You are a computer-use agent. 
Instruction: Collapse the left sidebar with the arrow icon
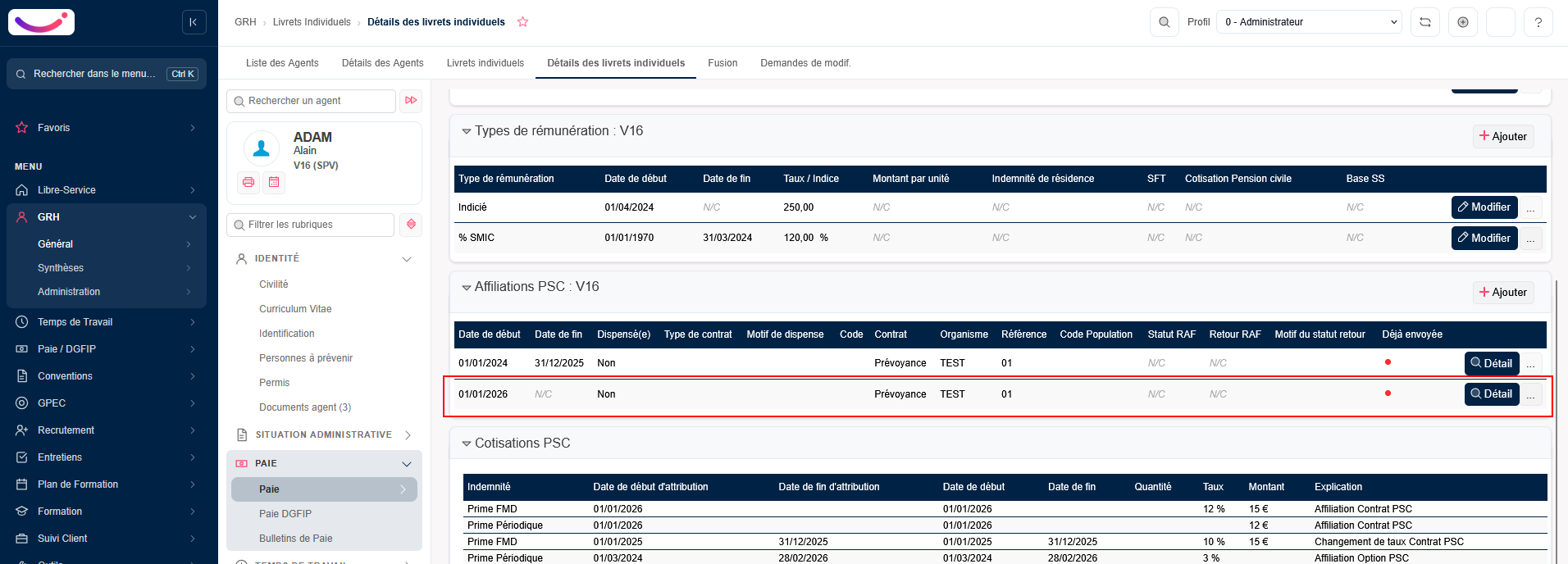pos(194,22)
